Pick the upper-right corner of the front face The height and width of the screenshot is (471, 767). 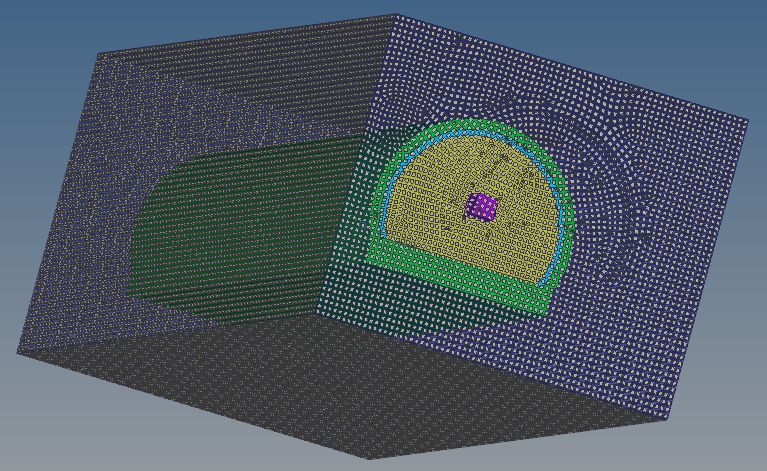point(747,121)
